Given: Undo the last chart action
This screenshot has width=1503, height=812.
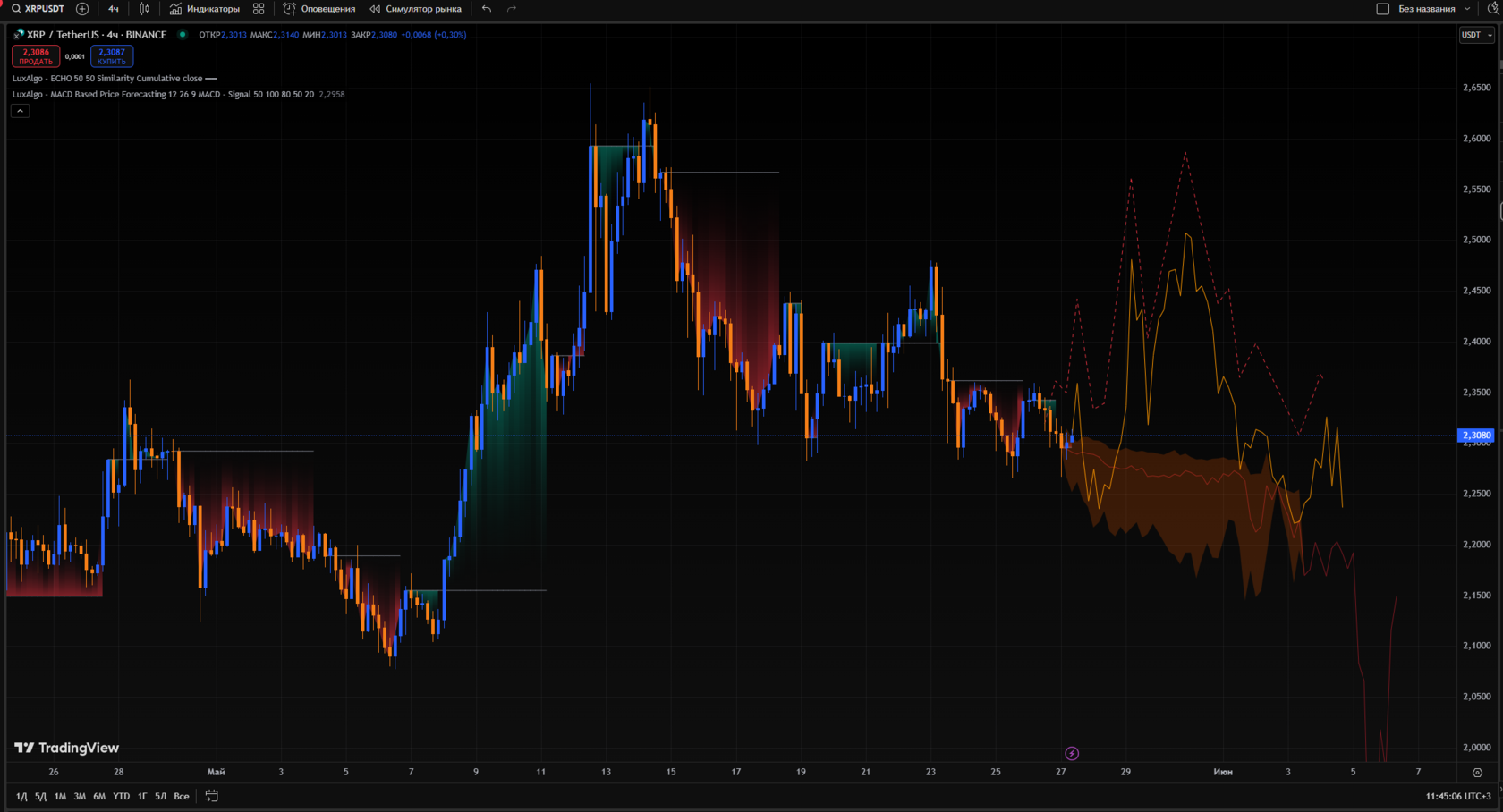Looking at the screenshot, I should [x=487, y=9].
